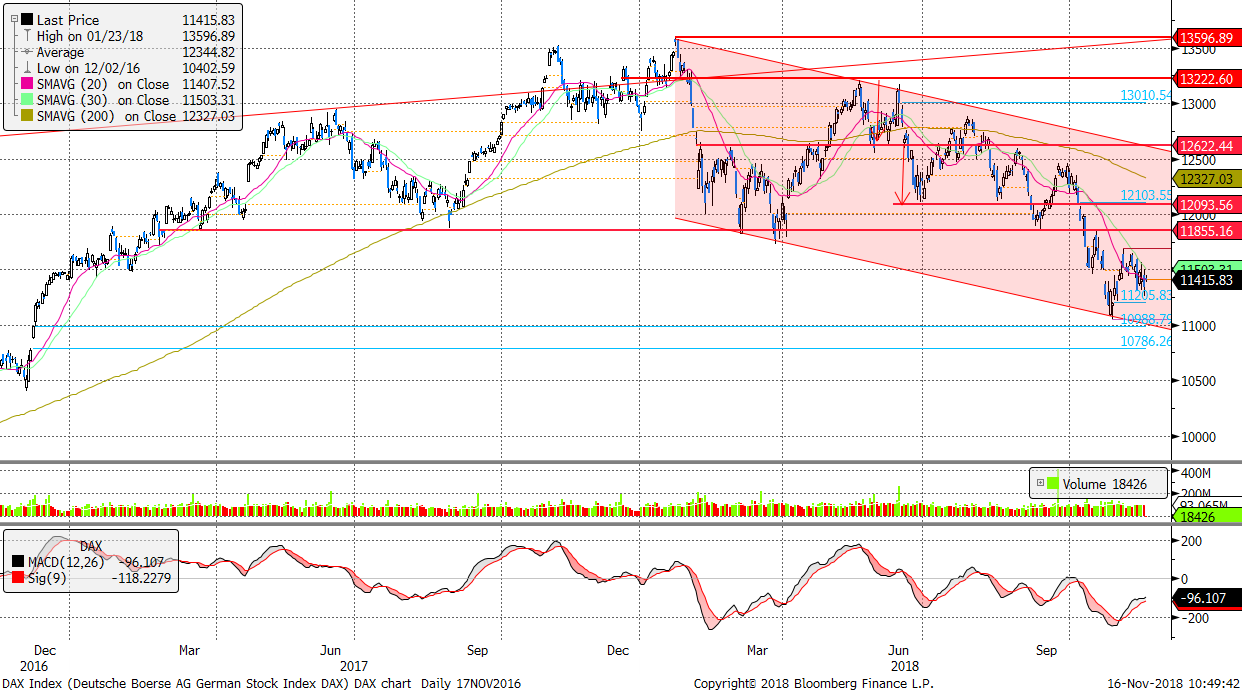Click the legend value 12344.82
Viewport: 1242px width, 692px height.
pyautogui.click(x=208, y=52)
